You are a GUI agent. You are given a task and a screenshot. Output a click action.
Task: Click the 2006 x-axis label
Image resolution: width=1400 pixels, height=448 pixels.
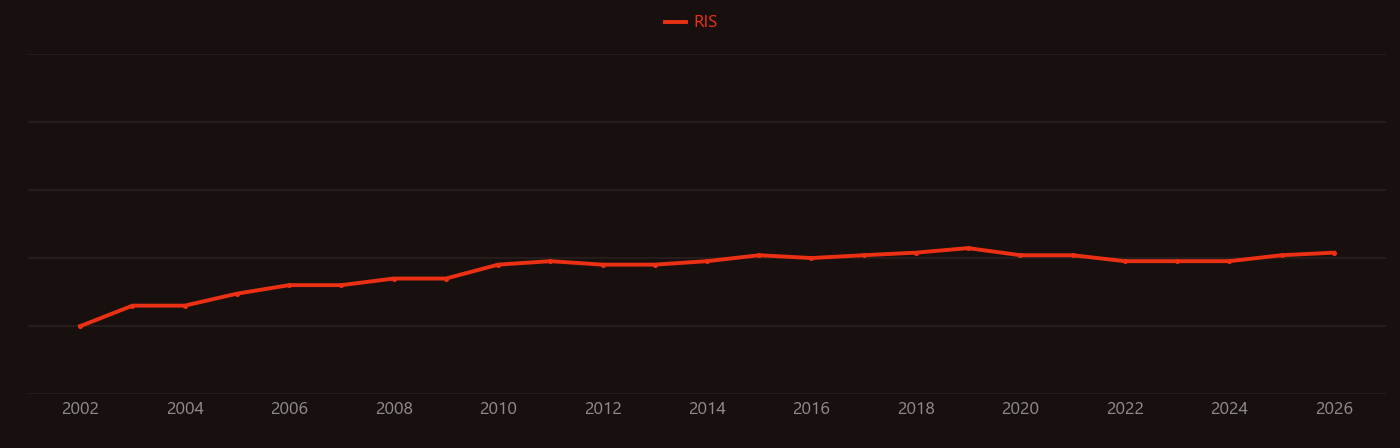(289, 409)
